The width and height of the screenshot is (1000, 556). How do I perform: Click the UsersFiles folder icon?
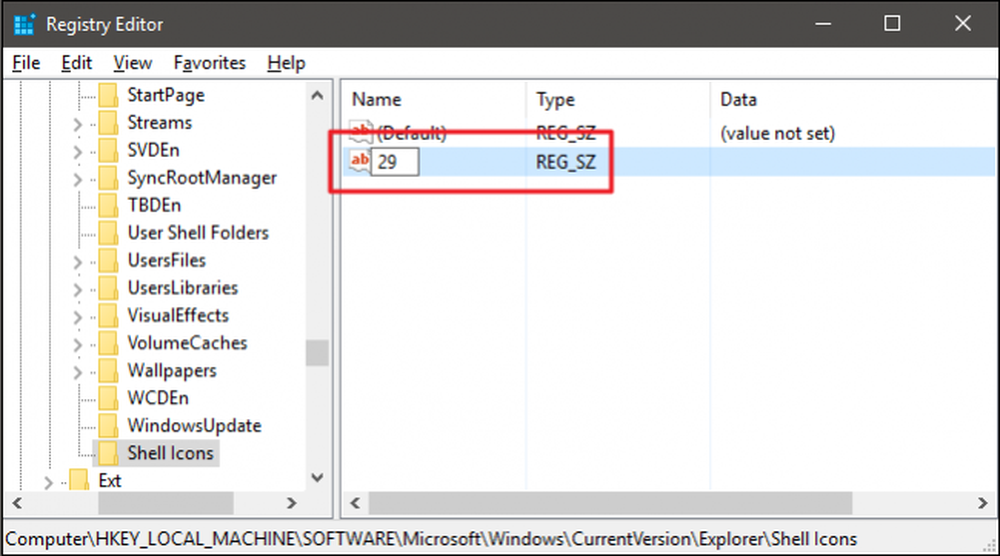[x=108, y=260]
